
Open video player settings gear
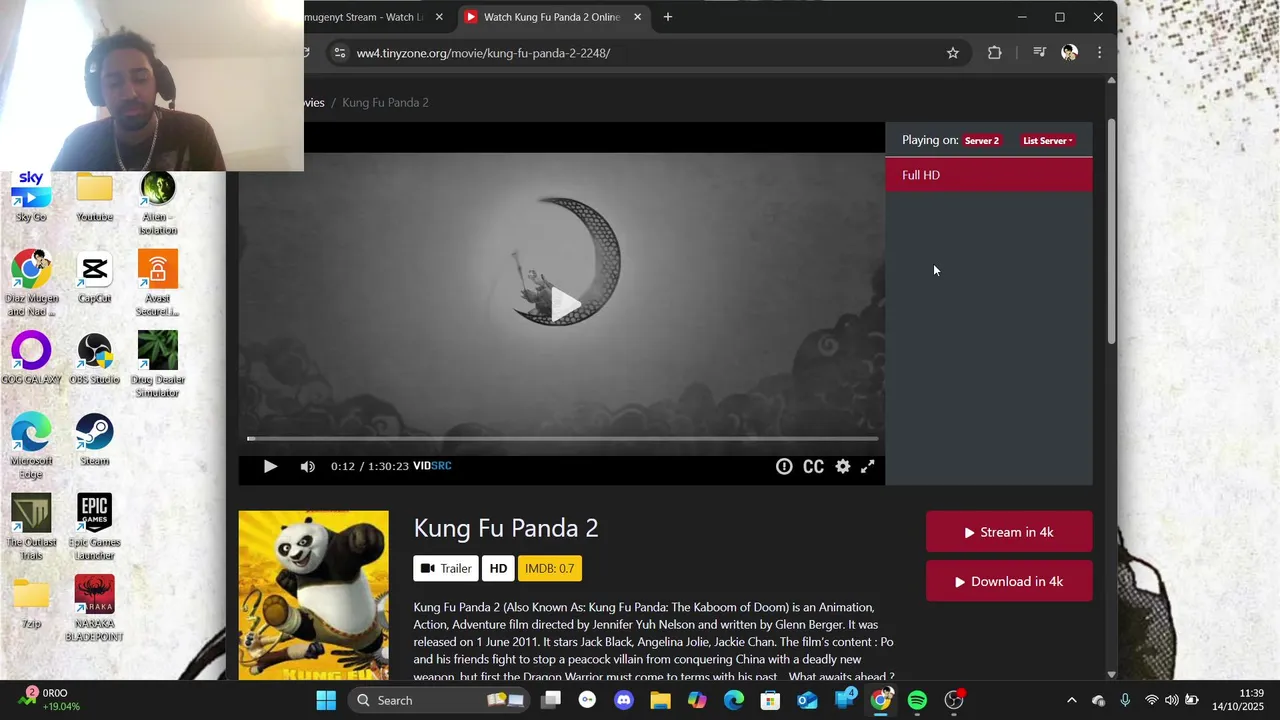point(843,466)
